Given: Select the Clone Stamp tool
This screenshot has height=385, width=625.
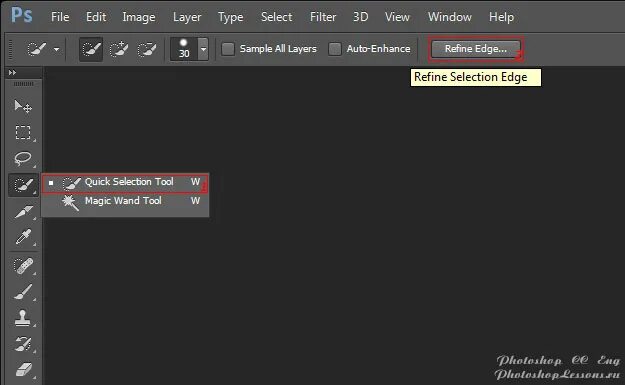Looking at the screenshot, I should pyautogui.click(x=22, y=318).
